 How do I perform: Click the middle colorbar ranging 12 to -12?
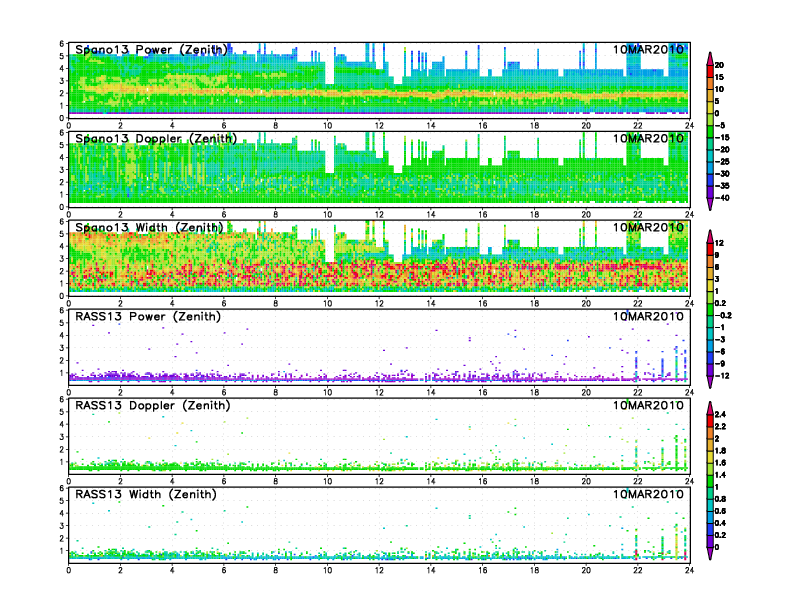[x=710, y=309]
